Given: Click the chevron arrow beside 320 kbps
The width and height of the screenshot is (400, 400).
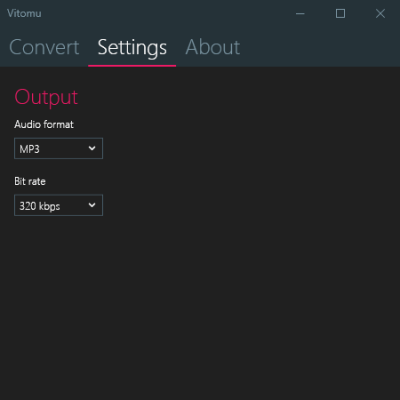Looking at the screenshot, I should pos(92,205).
